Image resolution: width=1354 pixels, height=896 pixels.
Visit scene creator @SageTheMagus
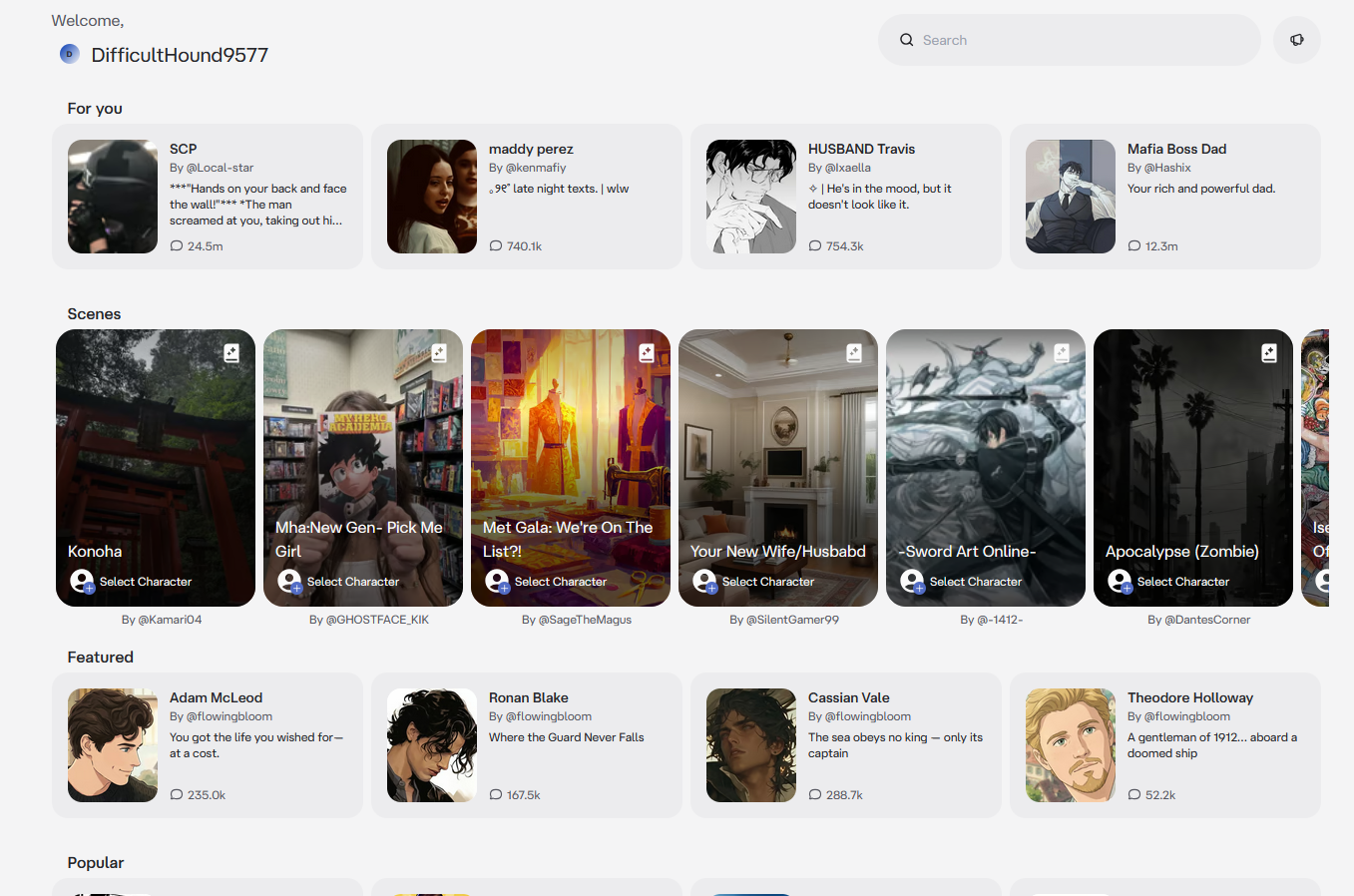(x=585, y=620)
